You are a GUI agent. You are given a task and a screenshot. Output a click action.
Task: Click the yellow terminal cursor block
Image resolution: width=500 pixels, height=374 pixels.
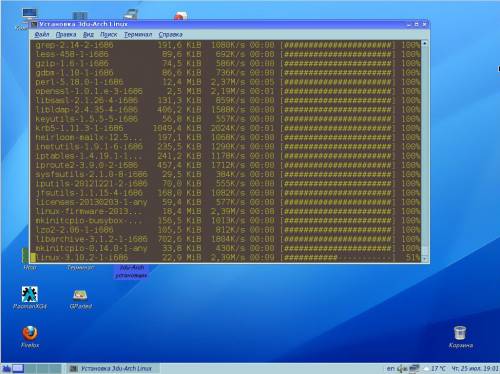[x=33, y=257]
